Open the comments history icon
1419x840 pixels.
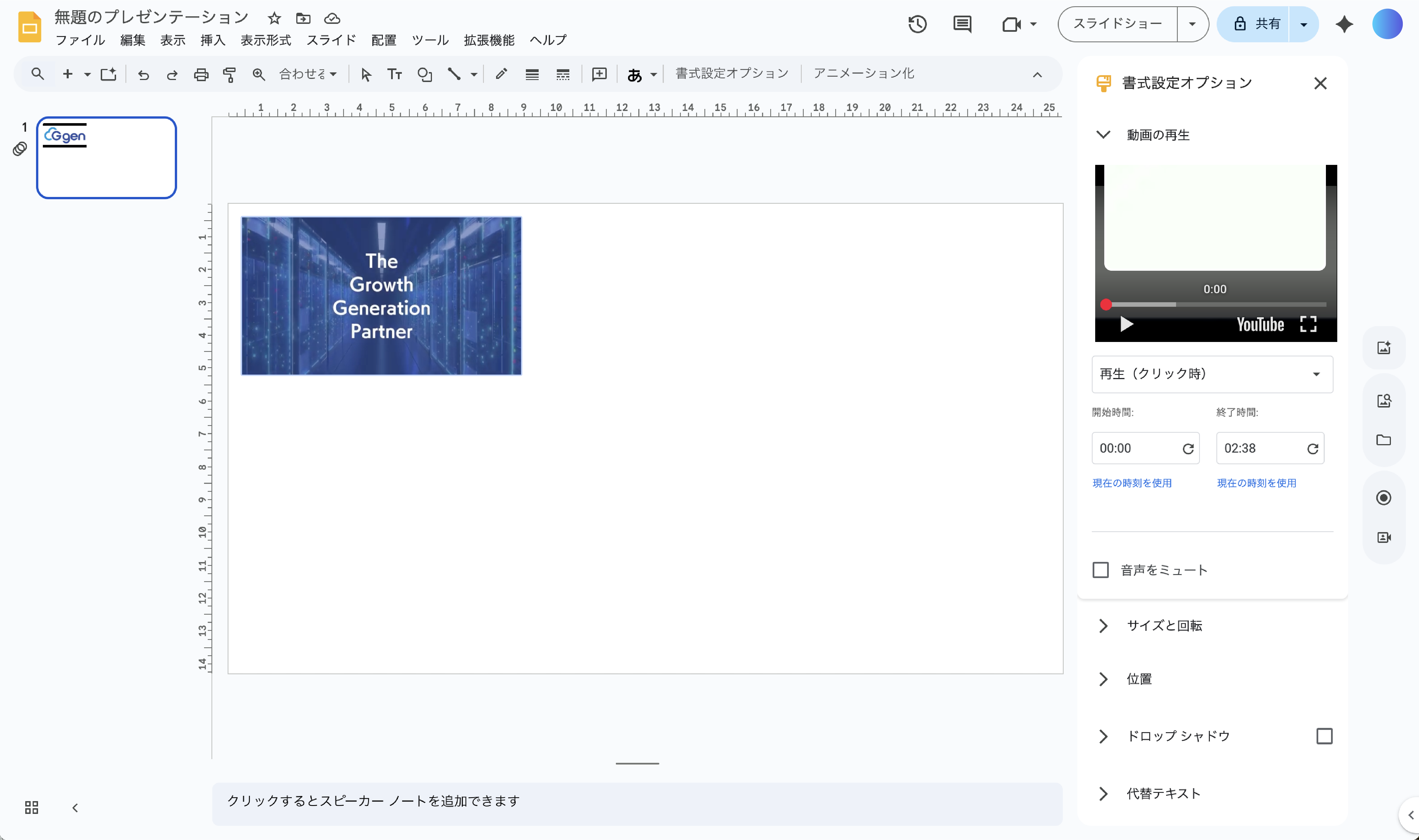pos(962,24)
